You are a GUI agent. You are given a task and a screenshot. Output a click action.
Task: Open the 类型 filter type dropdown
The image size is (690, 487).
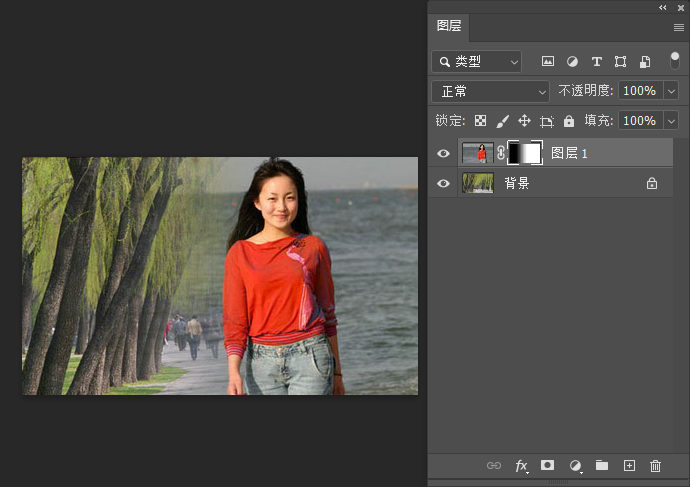(x=477, y=62)
